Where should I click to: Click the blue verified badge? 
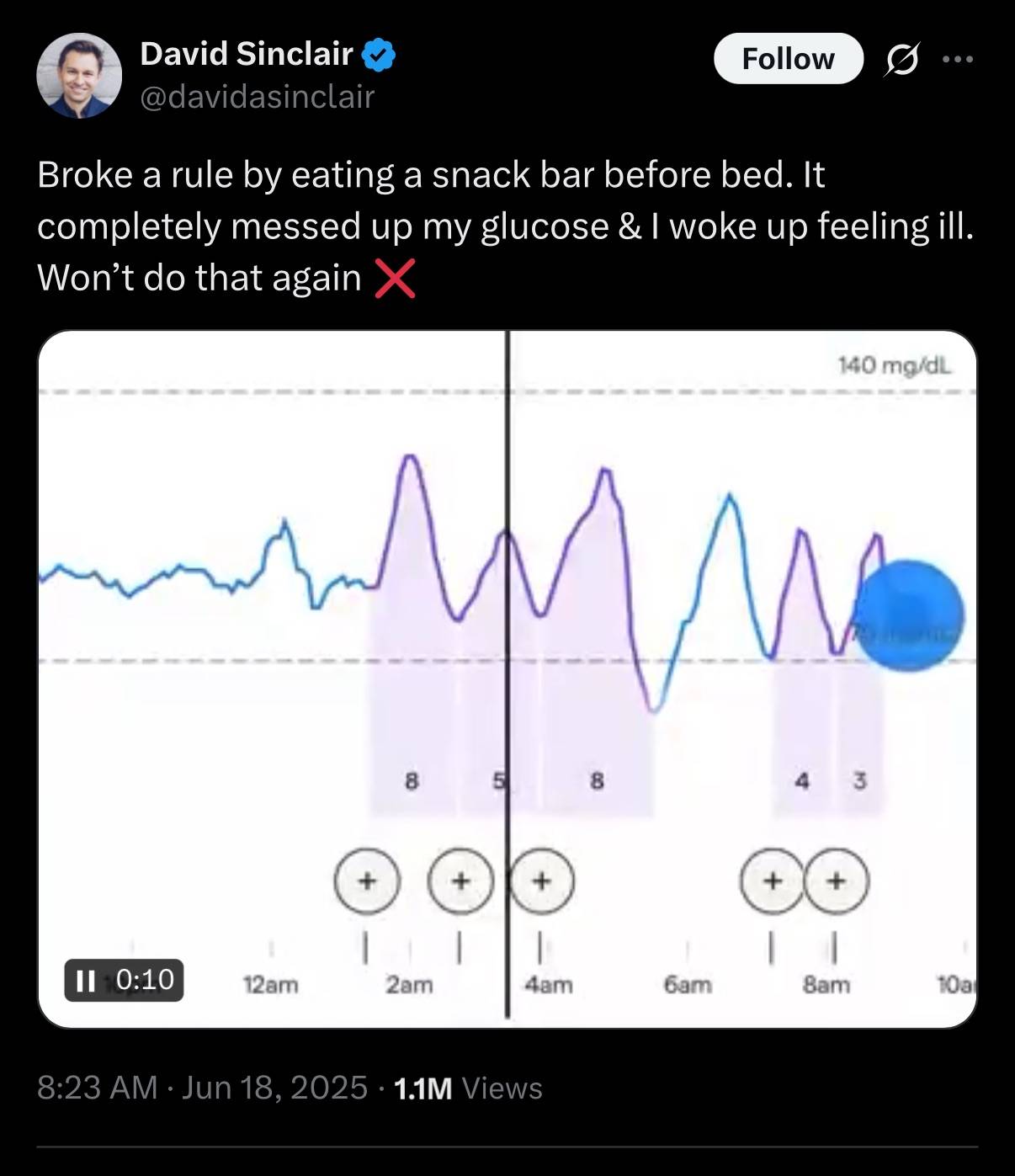coord(379,55)
